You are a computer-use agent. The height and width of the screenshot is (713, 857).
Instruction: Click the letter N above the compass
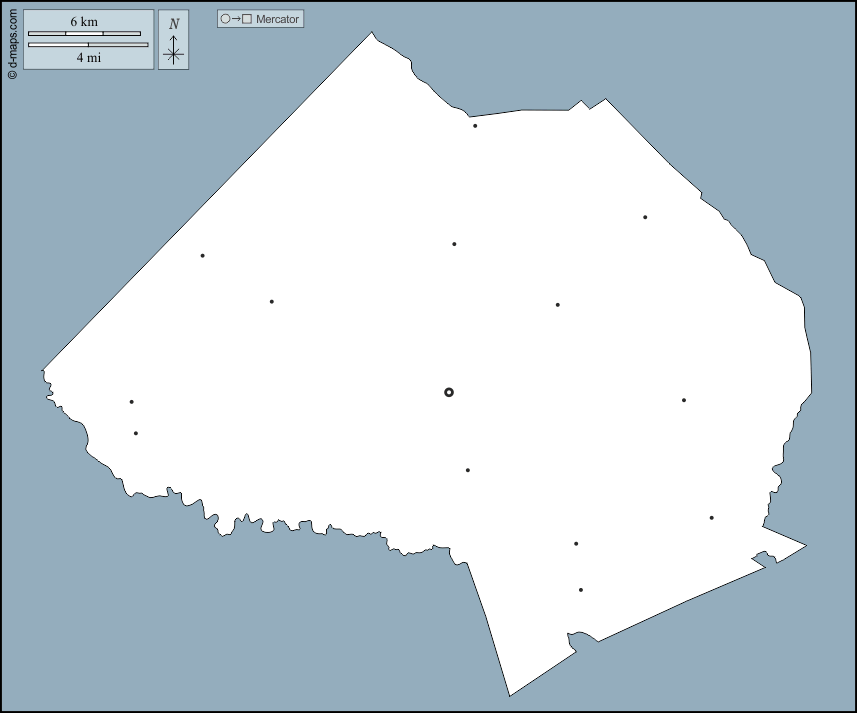click(x=174, y=24)
